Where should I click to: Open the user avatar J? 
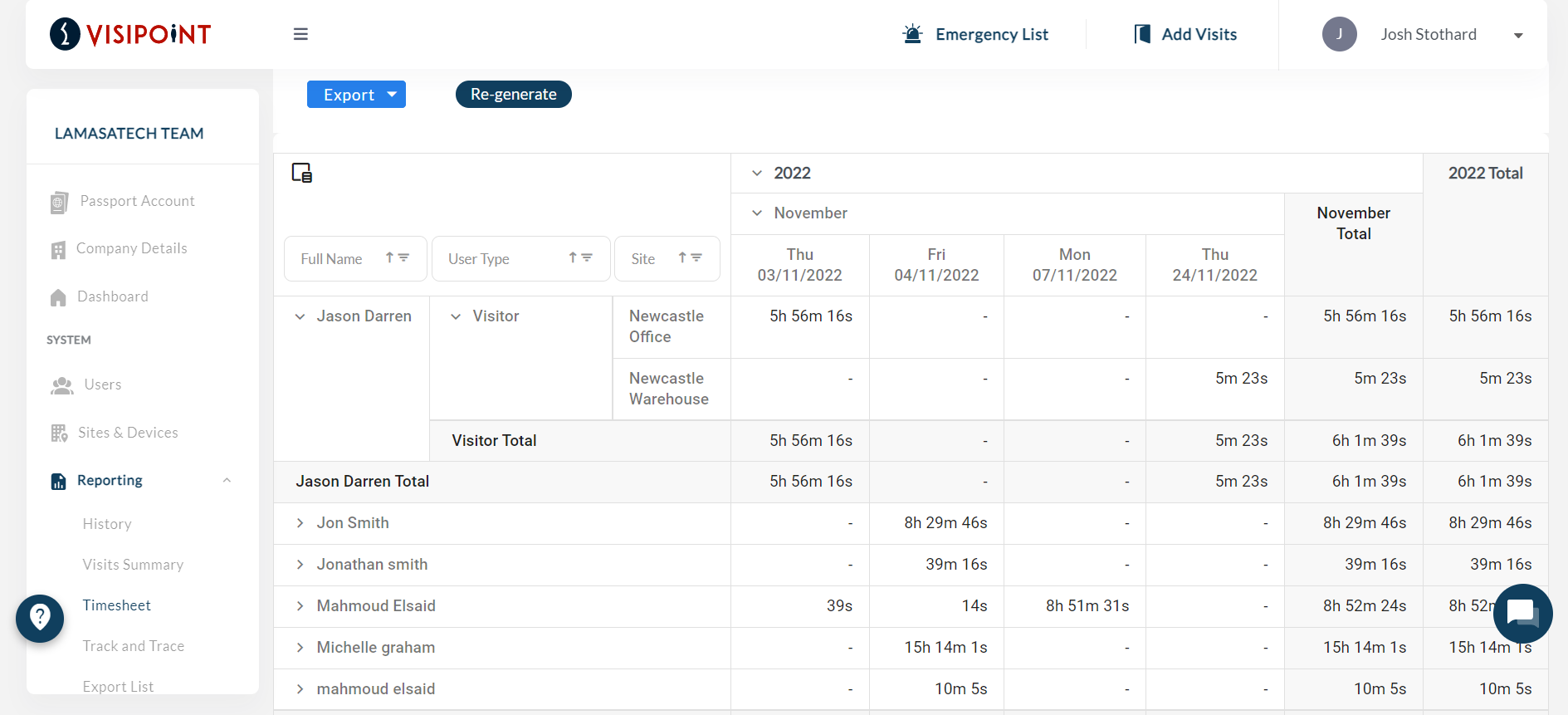1339,34
